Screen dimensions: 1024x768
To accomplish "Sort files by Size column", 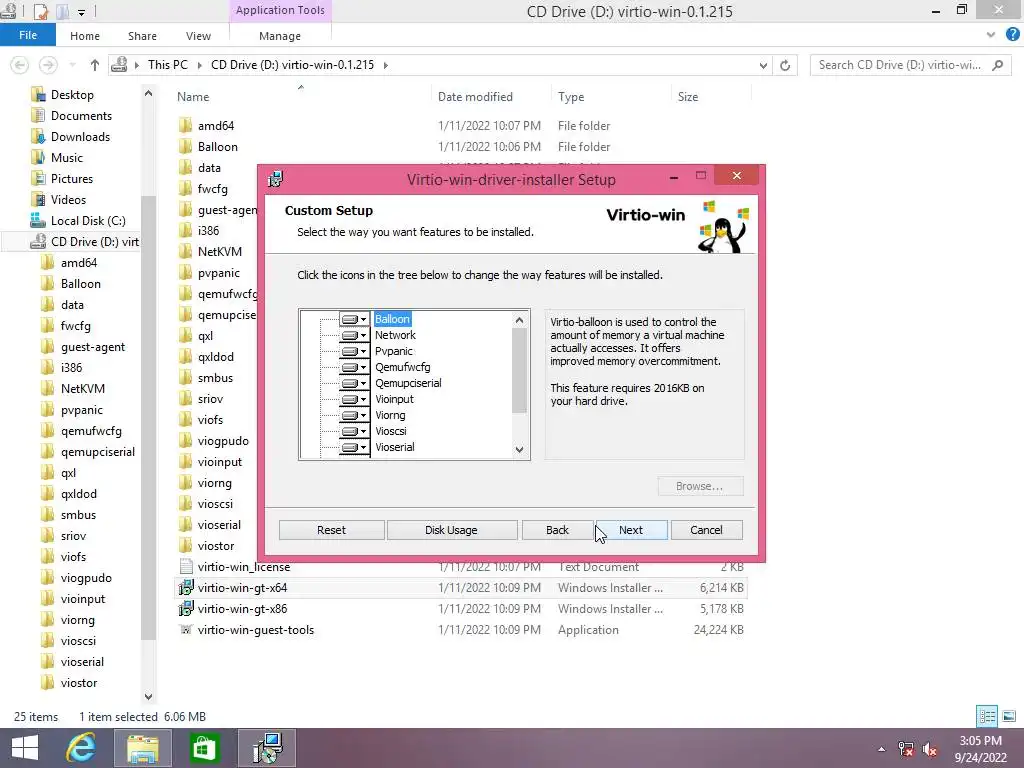I will pos(688,97).
